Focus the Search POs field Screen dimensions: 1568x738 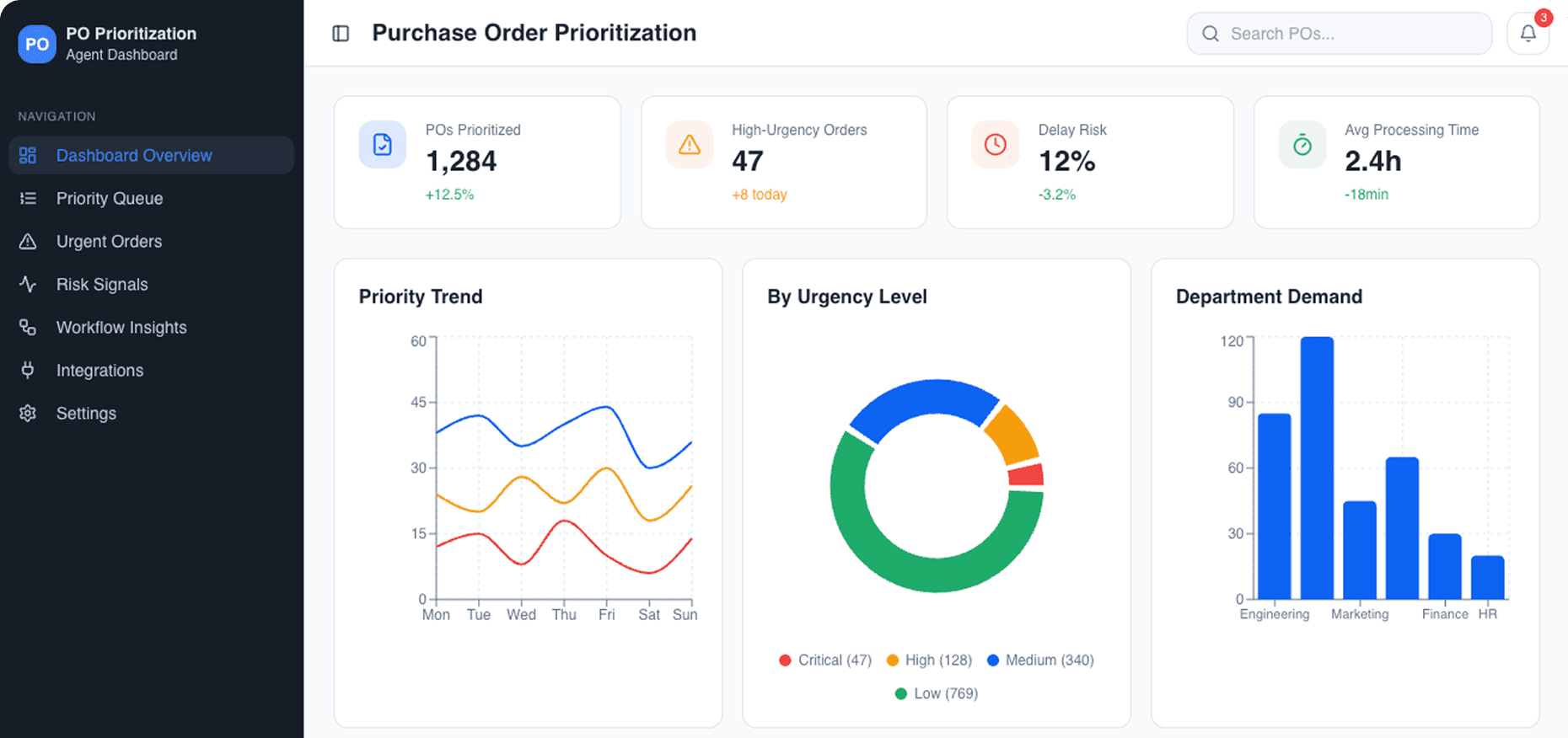click(1339, 34)
